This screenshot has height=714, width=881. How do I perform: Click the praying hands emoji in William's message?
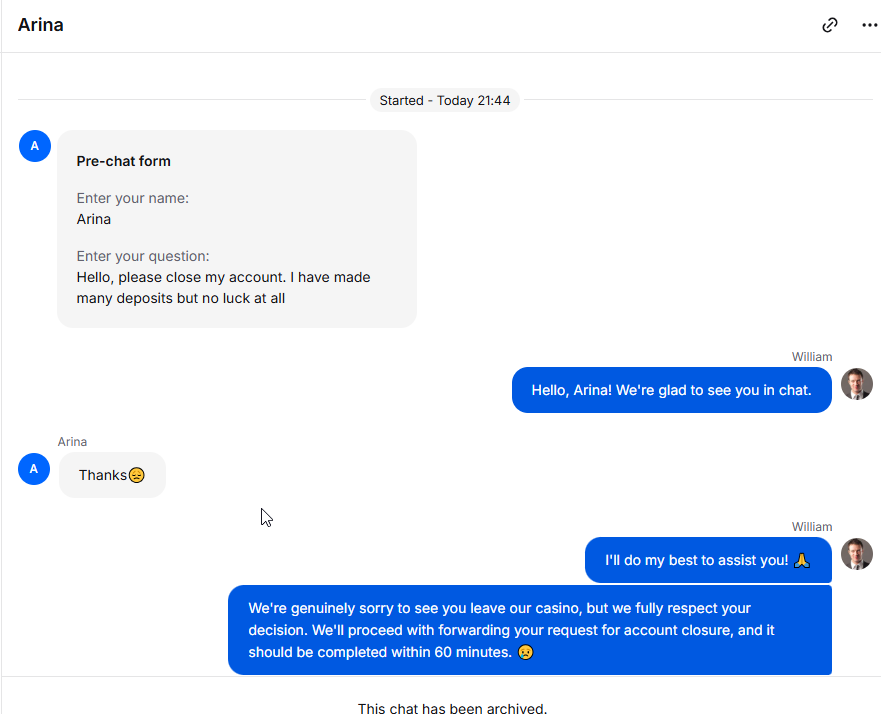(x=802, y=561)
